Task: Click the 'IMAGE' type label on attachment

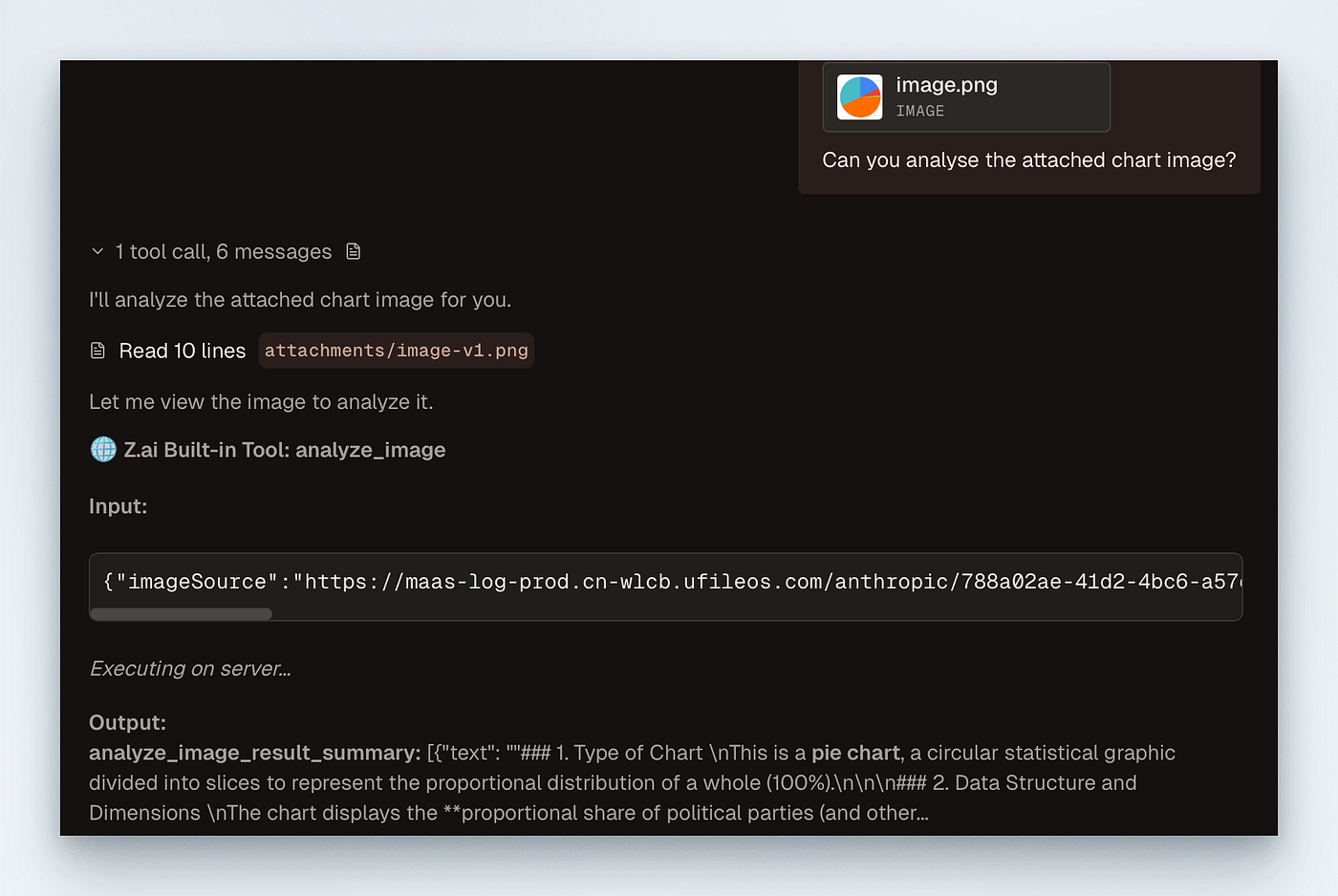Action: click(x=919, y=111)
